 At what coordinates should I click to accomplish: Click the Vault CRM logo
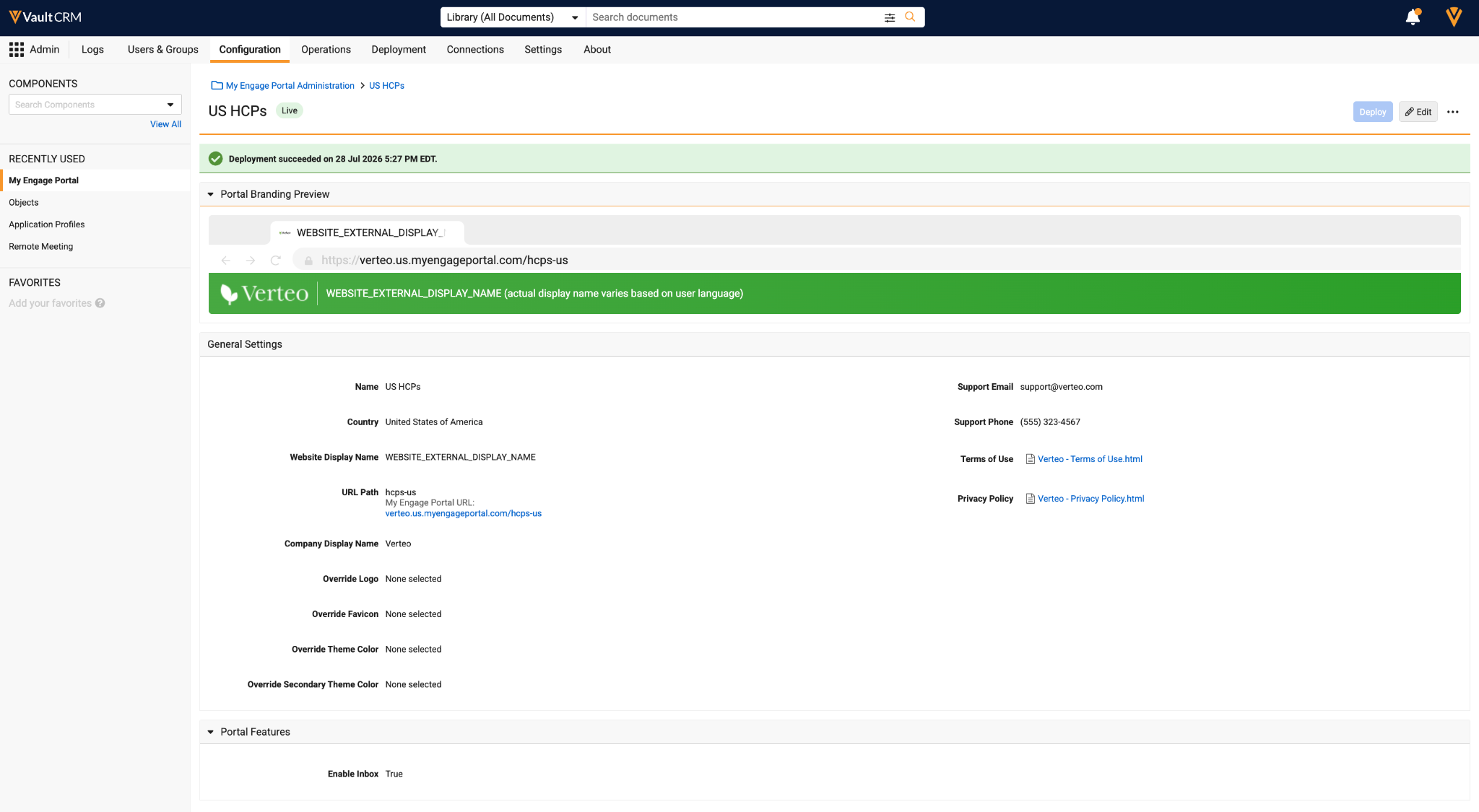click(45, 17)
